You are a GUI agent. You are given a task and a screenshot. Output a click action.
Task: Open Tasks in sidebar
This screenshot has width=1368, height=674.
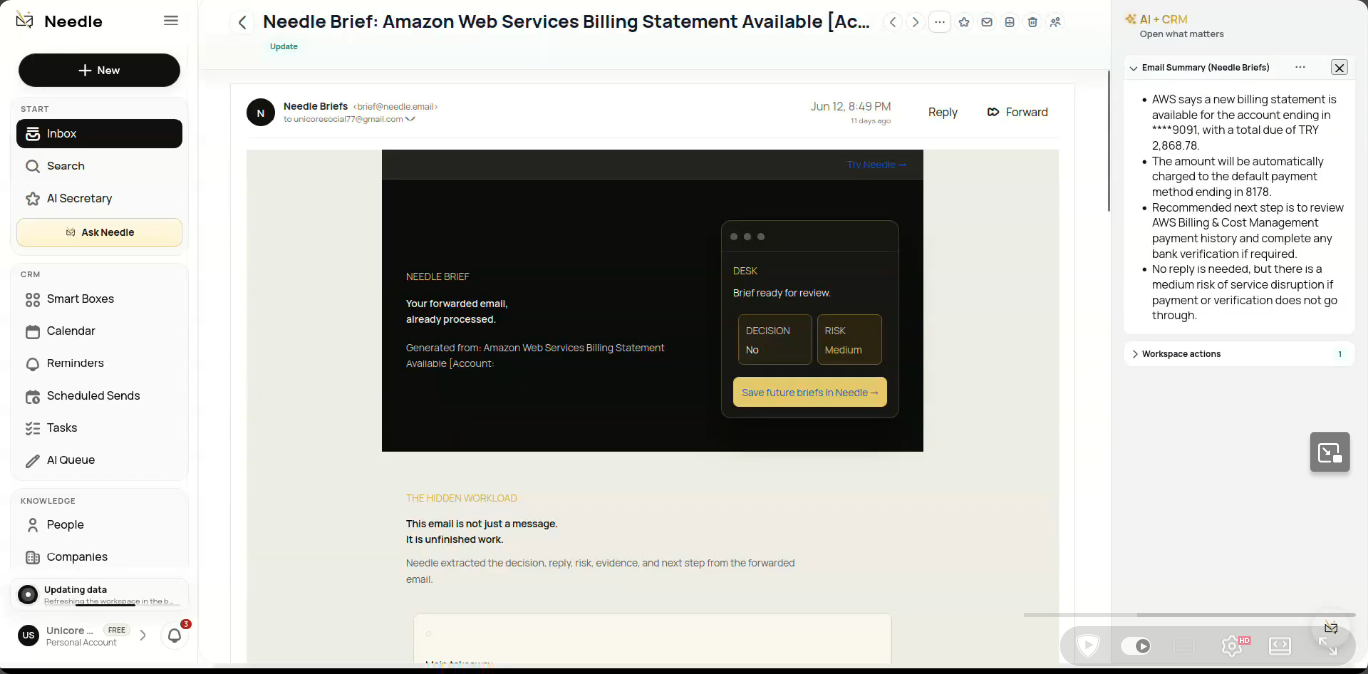click(99, 428)
